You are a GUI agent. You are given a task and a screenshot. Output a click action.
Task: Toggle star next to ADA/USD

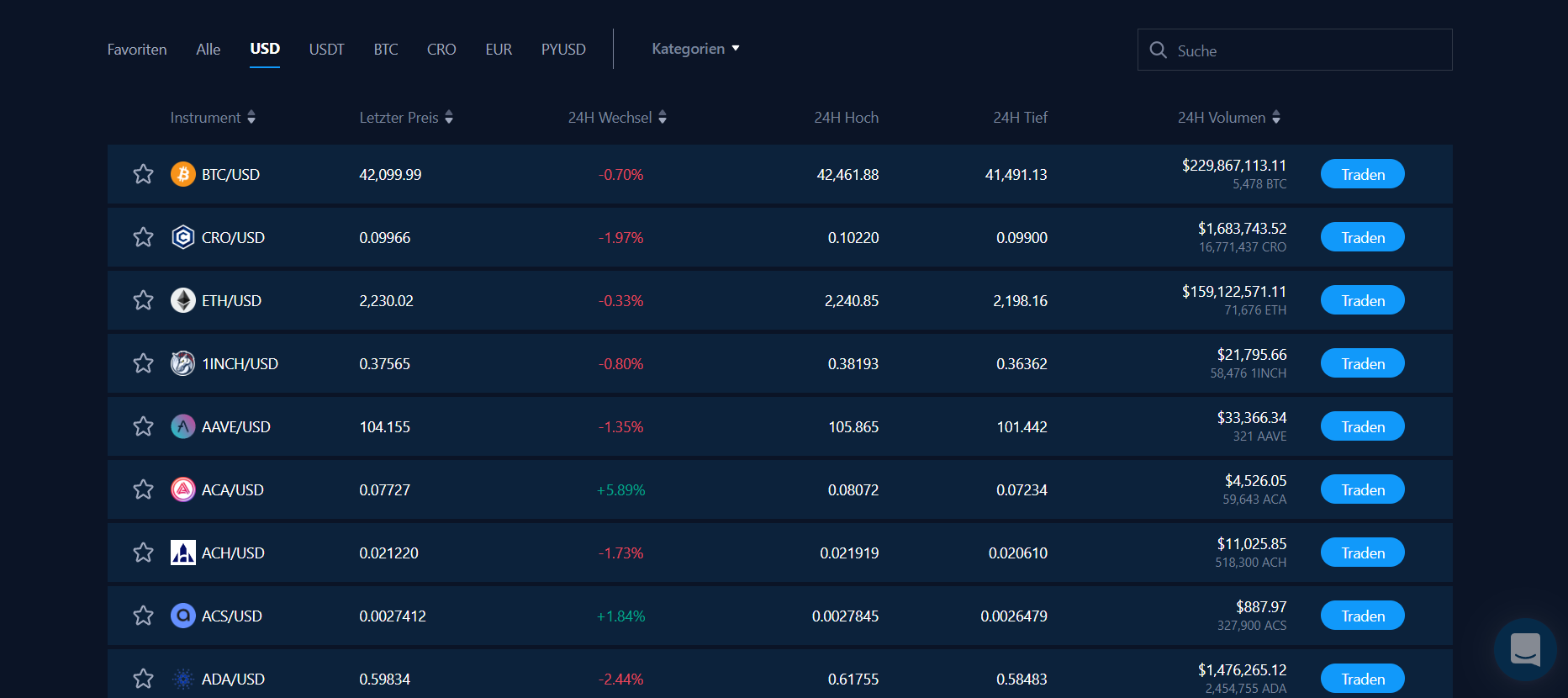click(x=143, y=679)
